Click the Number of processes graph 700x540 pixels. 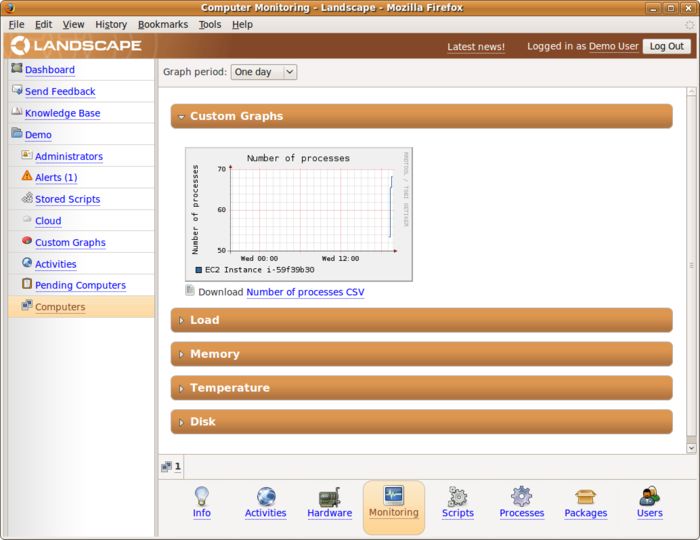point(299,214)
